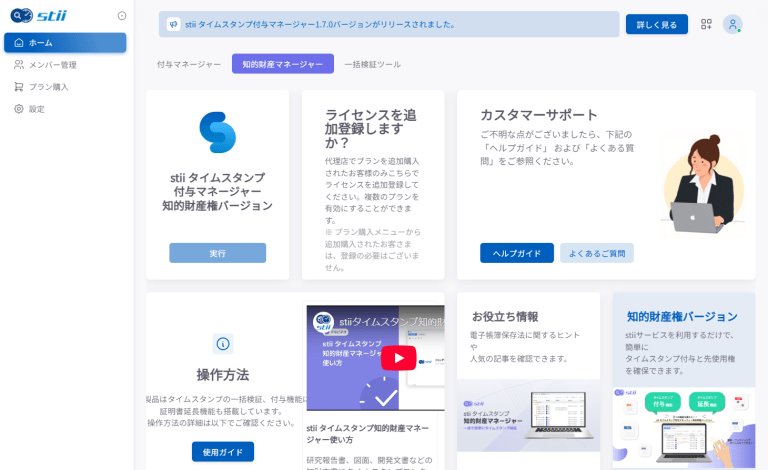Click the blue S app logo
The image size is (768, 470).
(x=217, y=132)
